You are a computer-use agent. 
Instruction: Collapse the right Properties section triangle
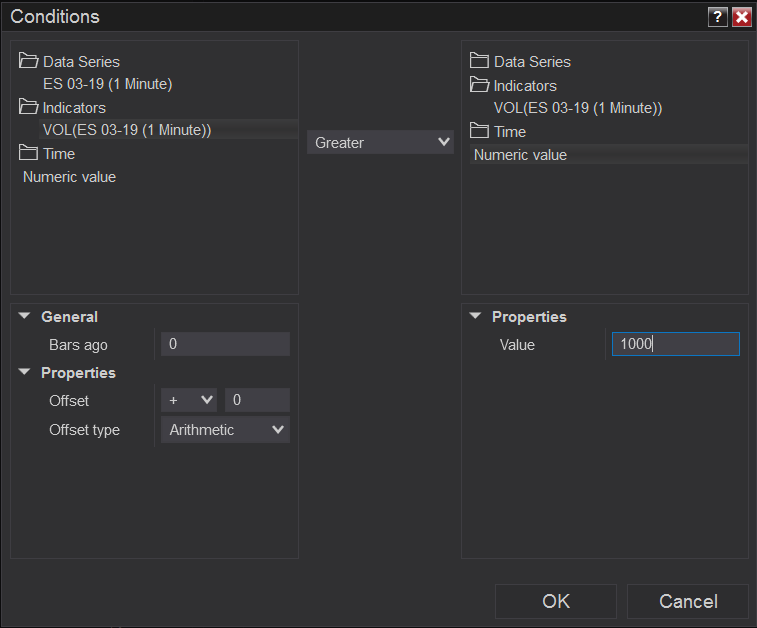[475, 316]
